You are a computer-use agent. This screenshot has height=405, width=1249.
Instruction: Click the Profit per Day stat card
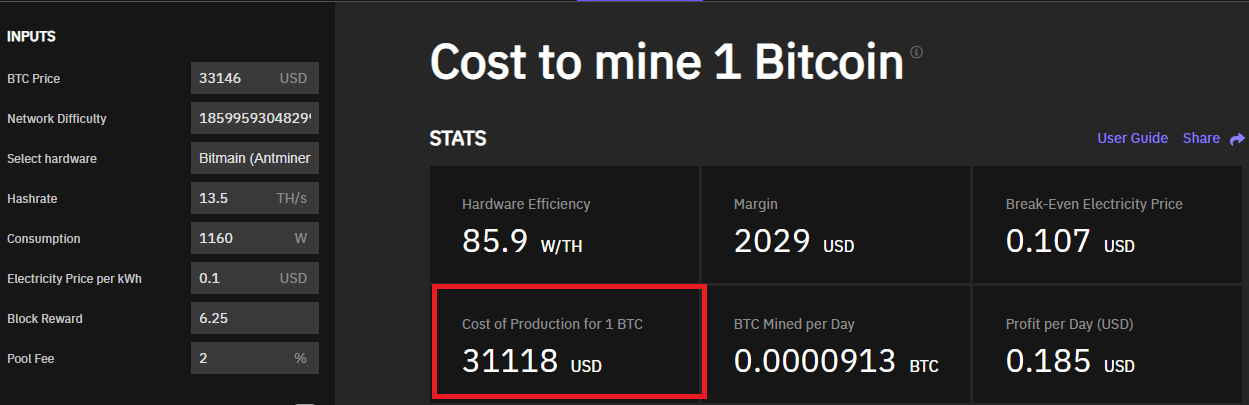pyautogui.click(x=1108, y=344)
